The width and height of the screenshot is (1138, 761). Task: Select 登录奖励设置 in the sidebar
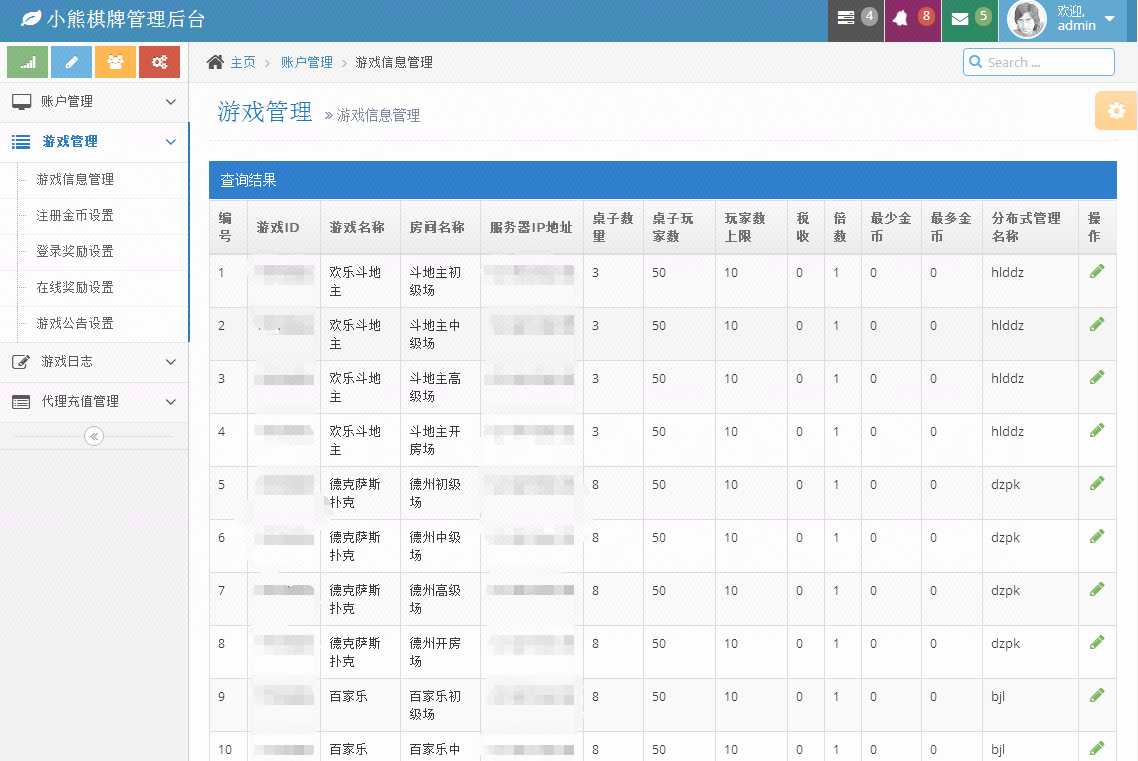(75, 252)
